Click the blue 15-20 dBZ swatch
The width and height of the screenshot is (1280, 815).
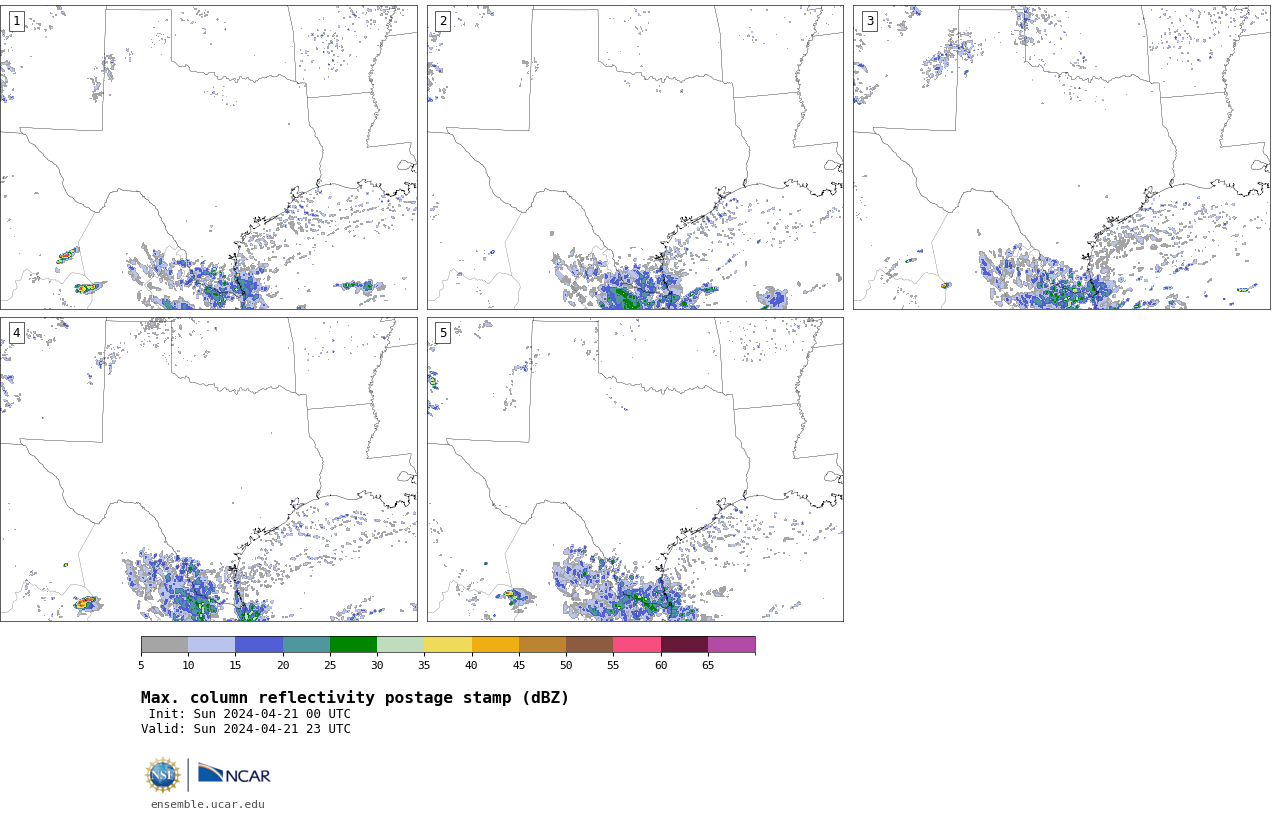(259, 645)
